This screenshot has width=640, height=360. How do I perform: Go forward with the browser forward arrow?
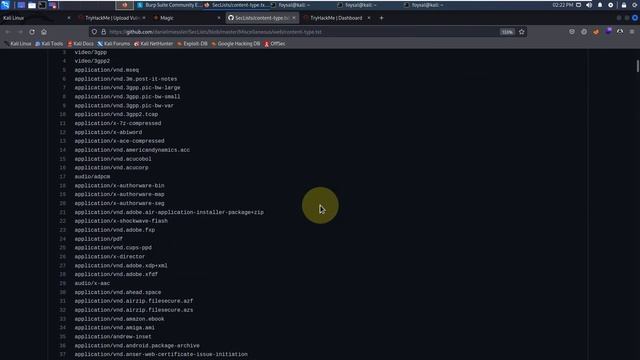20,32
